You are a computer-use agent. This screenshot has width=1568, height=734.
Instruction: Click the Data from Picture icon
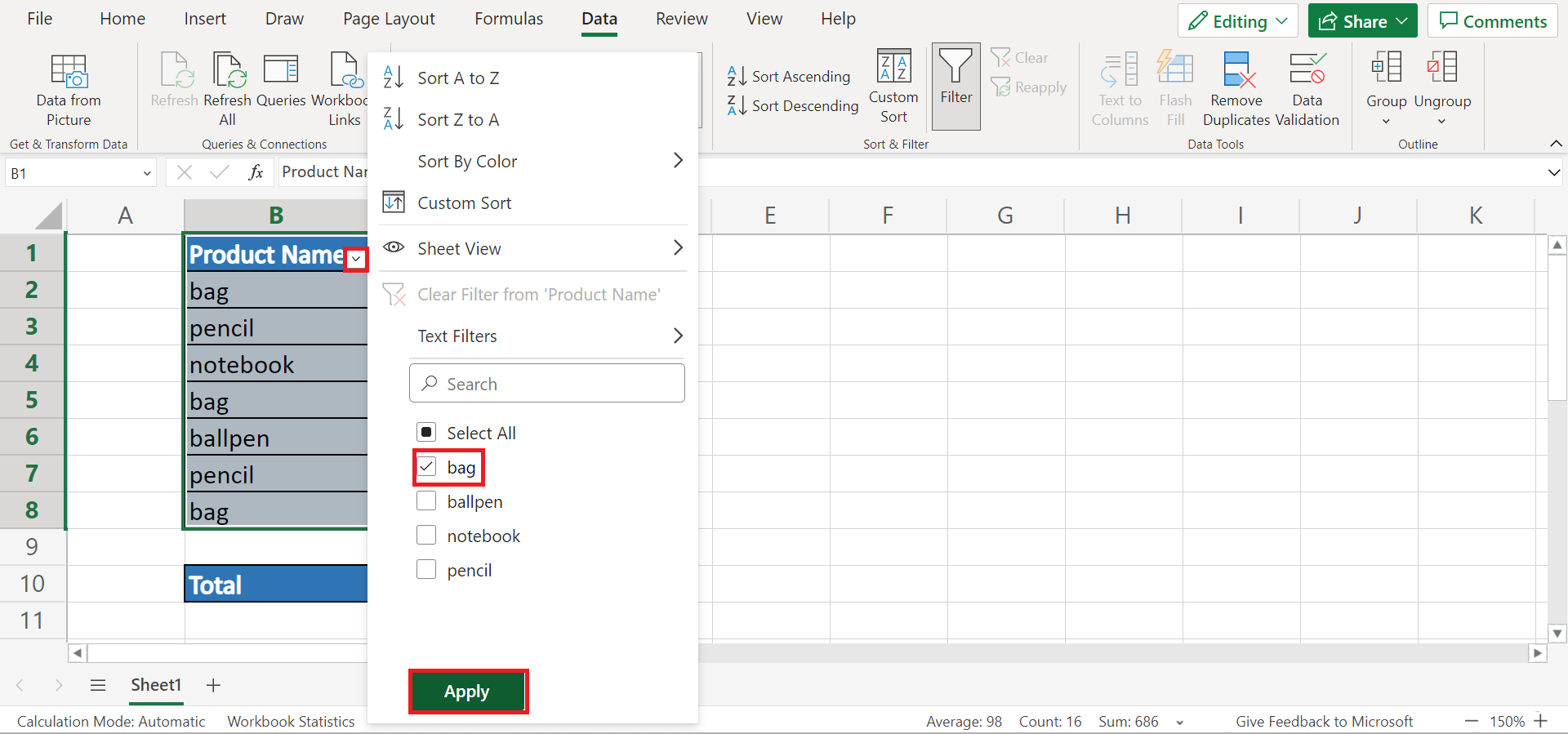[69, 72]
